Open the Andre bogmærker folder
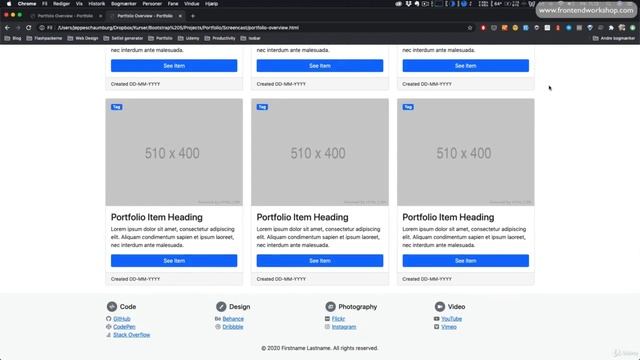This screenshot has height=360, width=640. coord(614,38)
